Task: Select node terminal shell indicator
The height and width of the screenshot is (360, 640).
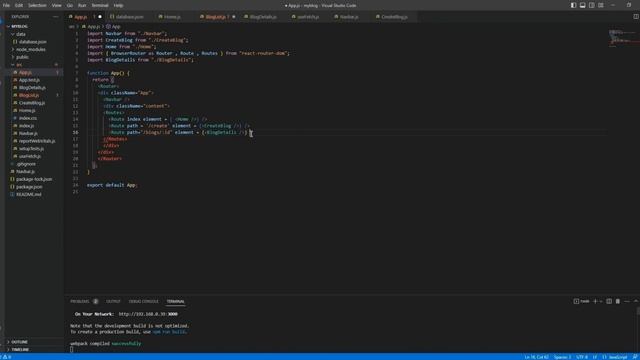Action: click(581, 301)
